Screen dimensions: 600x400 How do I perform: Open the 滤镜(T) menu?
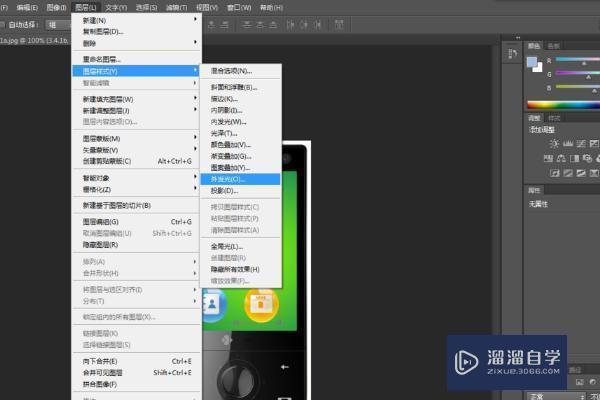(177, 8)
